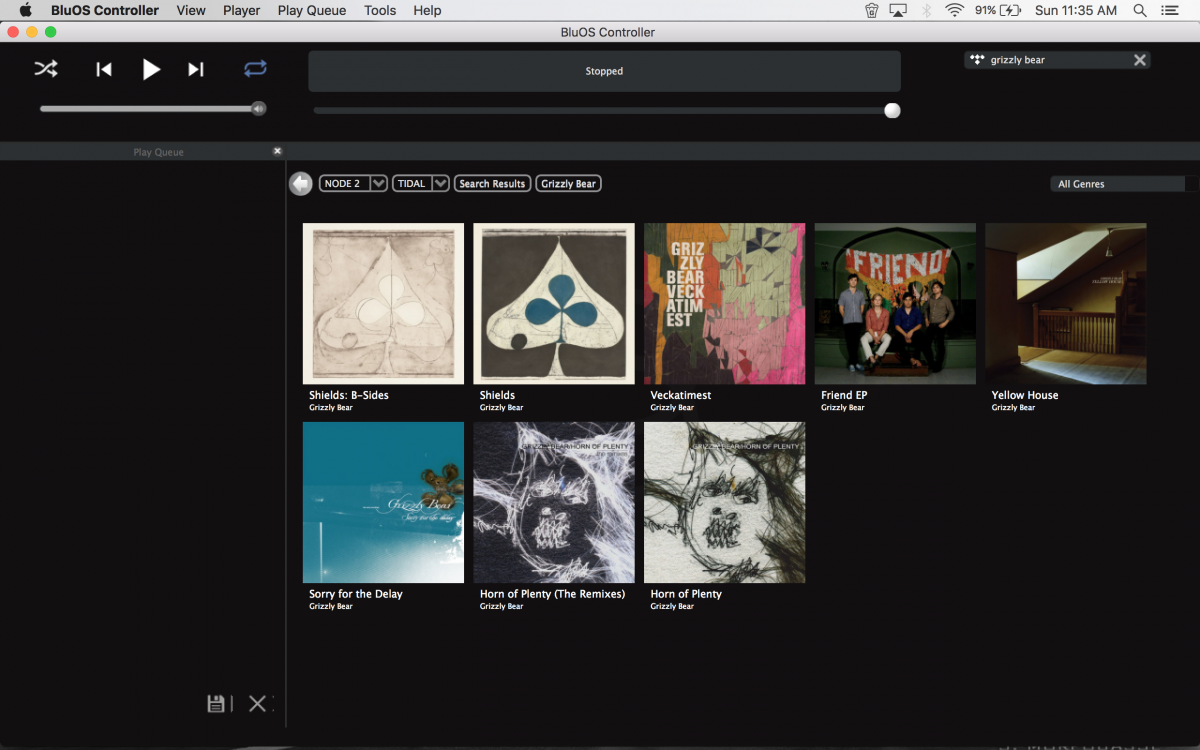Open the BluOS Controller app menu
Image resolution: width=1200 pixels, height=750 pixels.
pos(105,10)
